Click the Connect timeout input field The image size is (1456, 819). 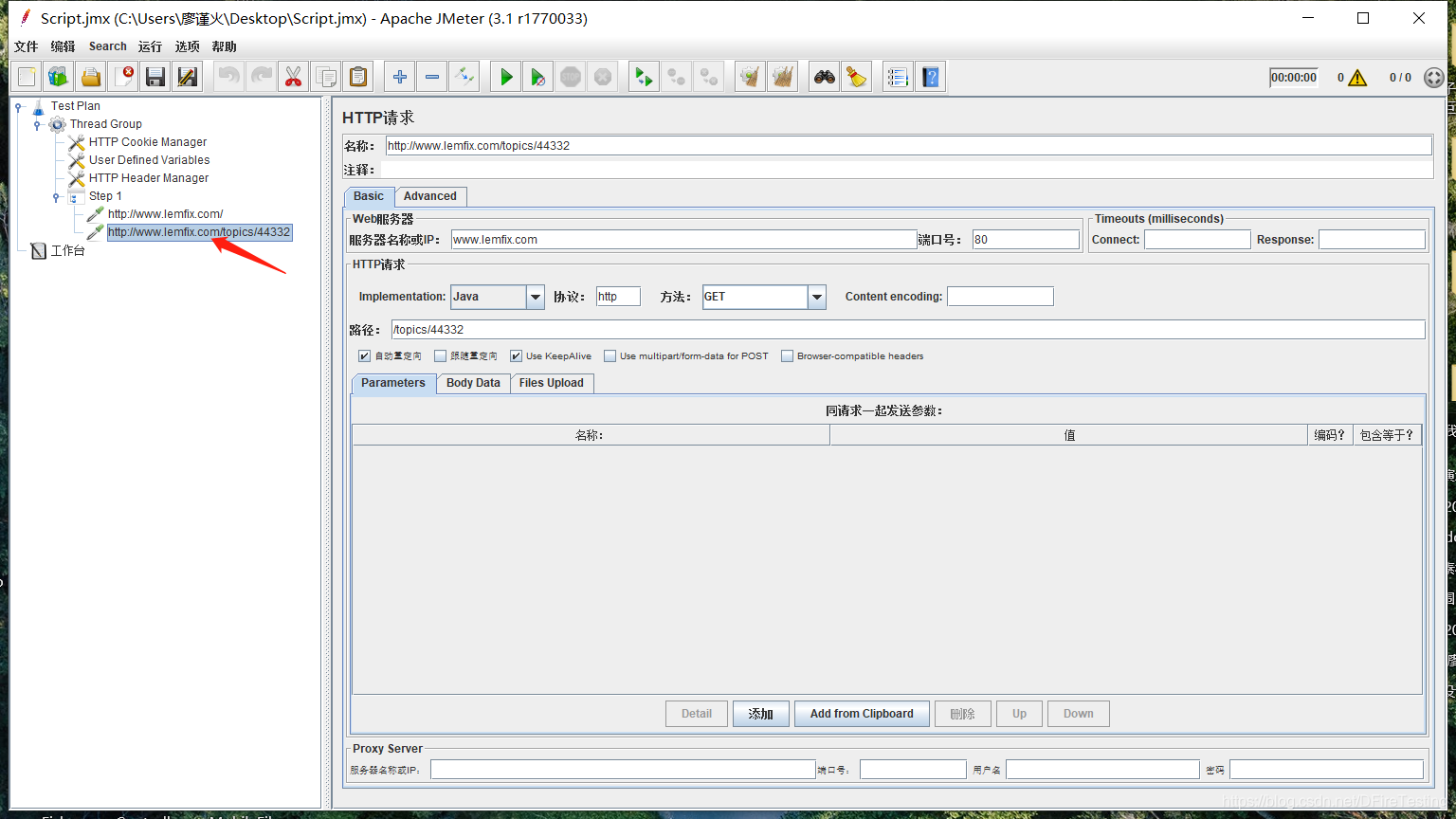[1197, 240]
